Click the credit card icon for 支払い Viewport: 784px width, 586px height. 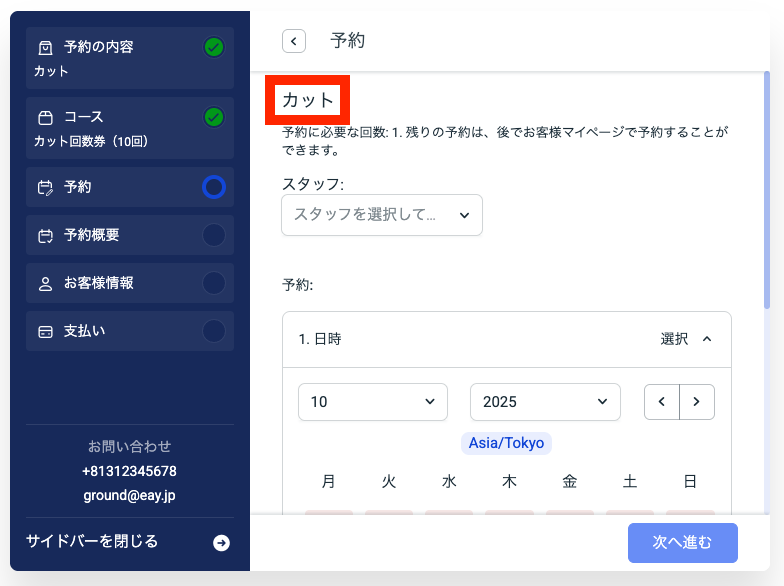pyautogui.click(x=45, y=332)
